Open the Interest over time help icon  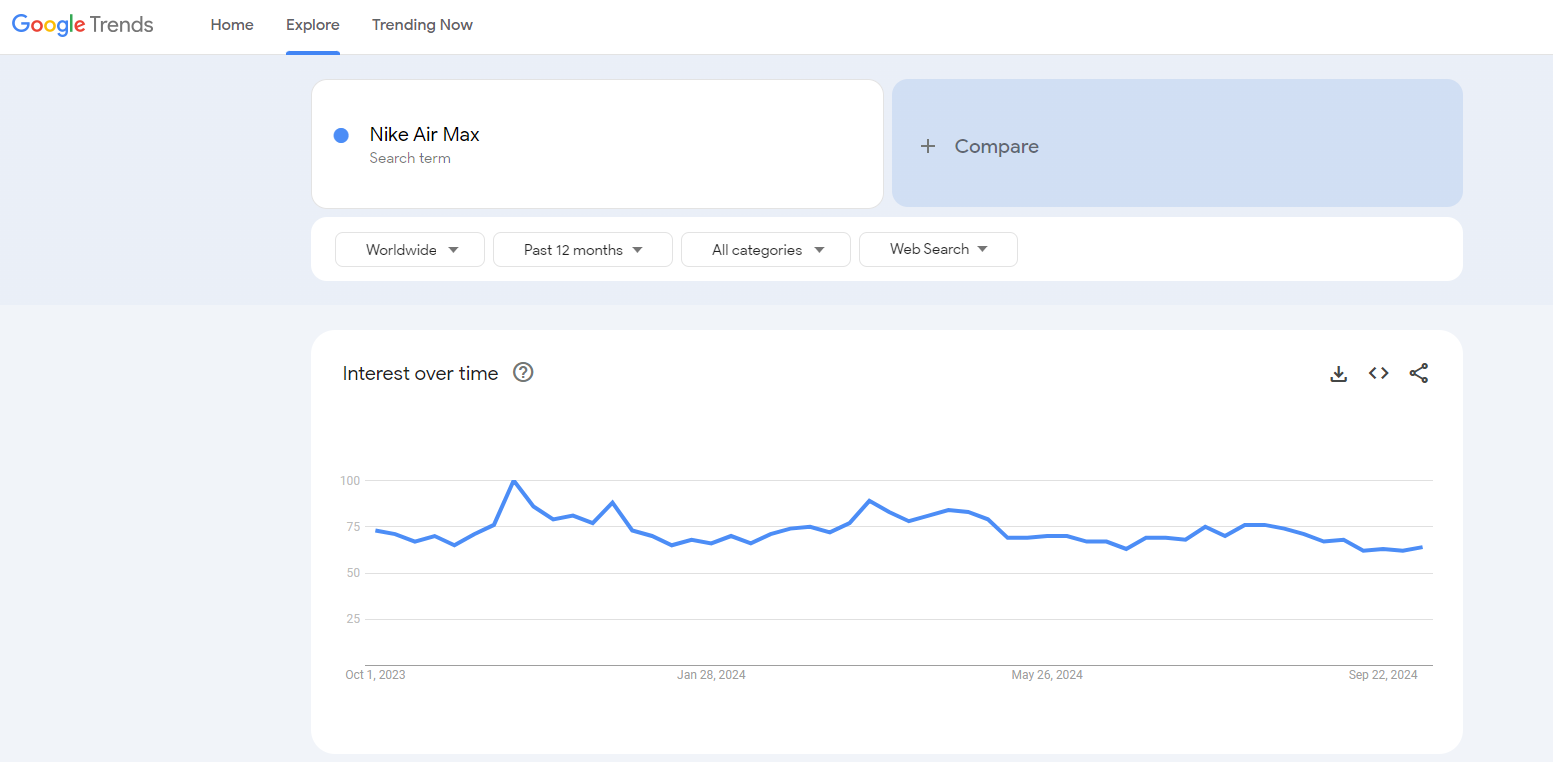523,372
